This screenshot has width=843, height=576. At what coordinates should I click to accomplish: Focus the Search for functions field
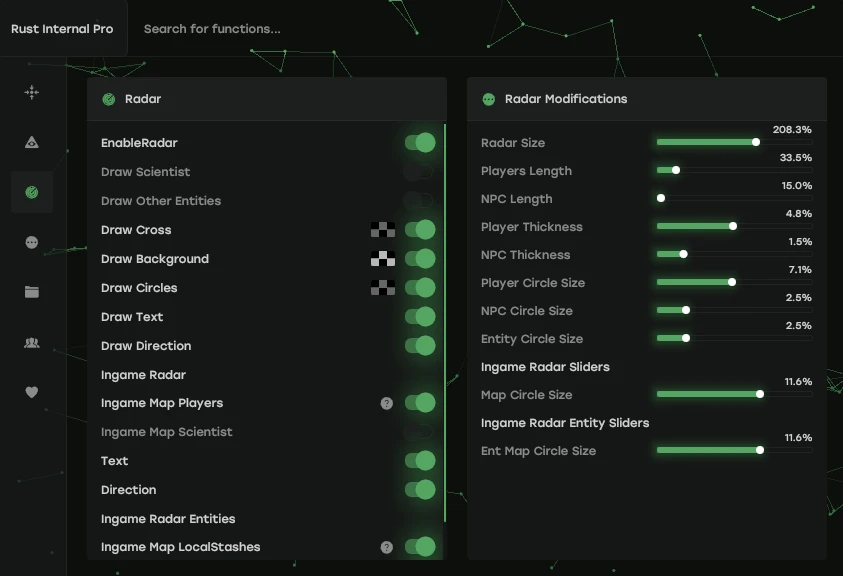tap(212, 29)
